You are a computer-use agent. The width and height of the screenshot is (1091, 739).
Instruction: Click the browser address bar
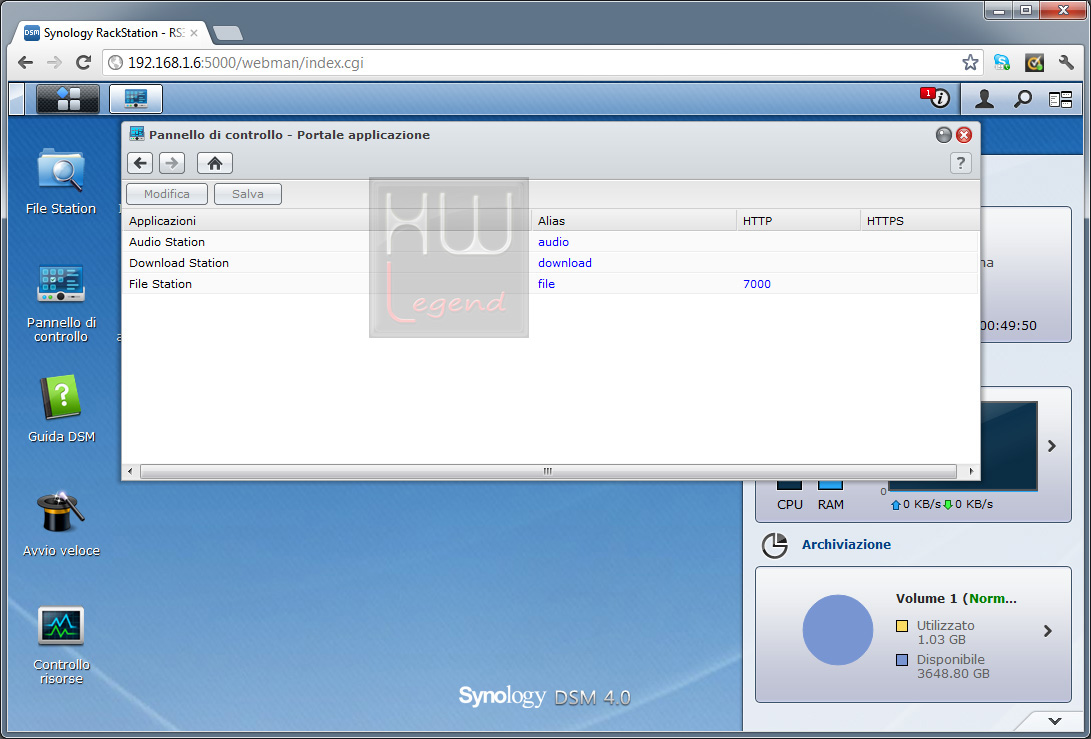tap(543, 63)
